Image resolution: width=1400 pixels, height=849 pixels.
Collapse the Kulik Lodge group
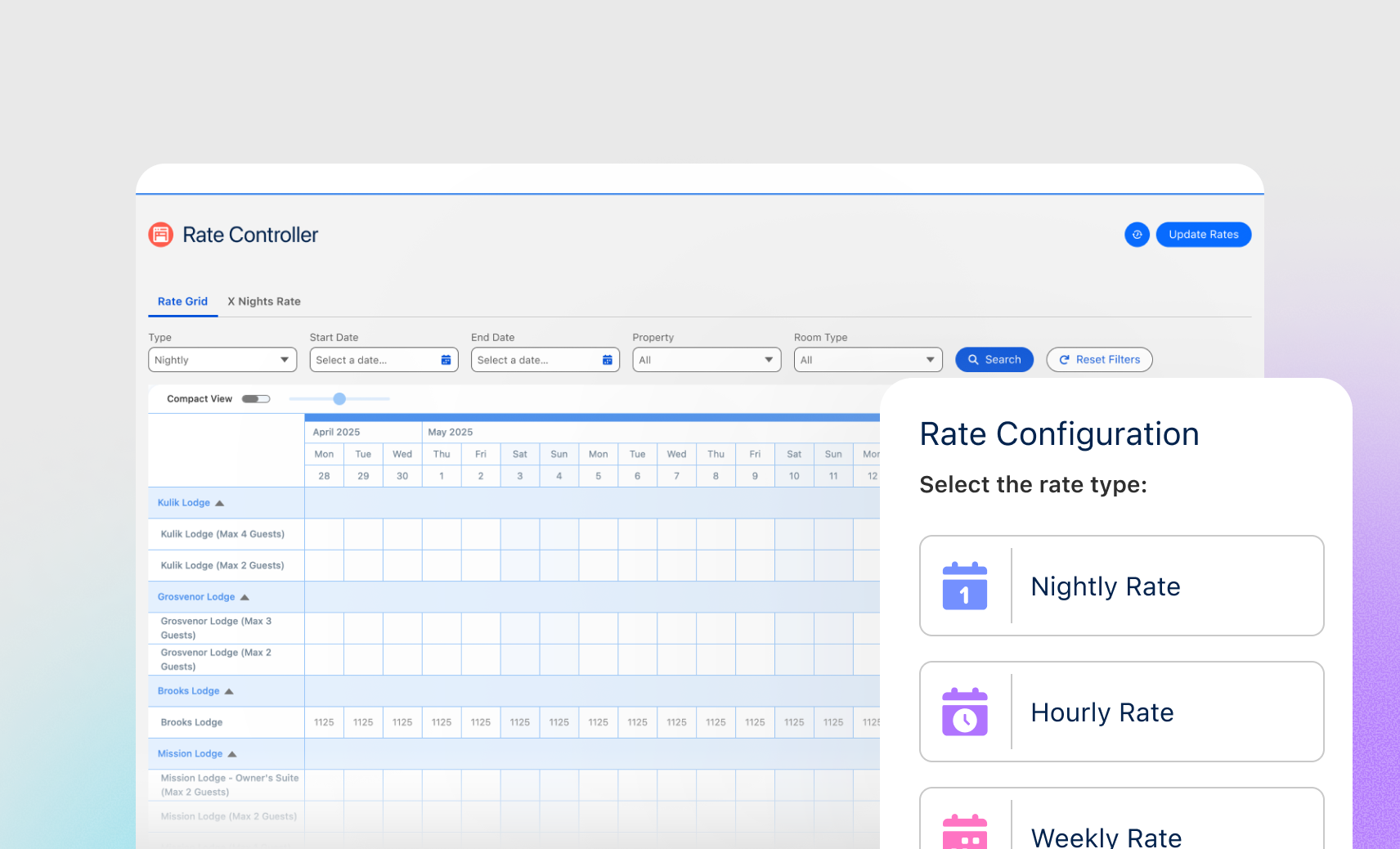point(219,503)
